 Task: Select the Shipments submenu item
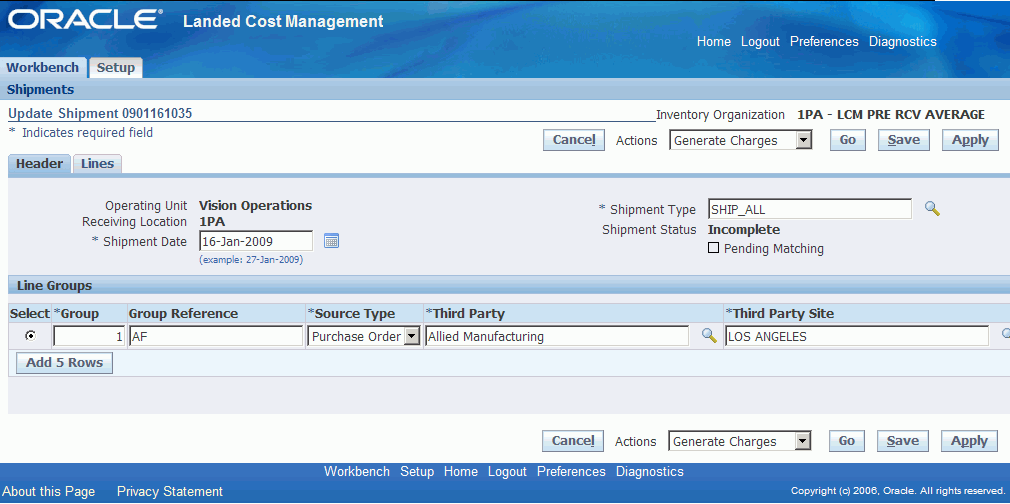tap(41, 90)
